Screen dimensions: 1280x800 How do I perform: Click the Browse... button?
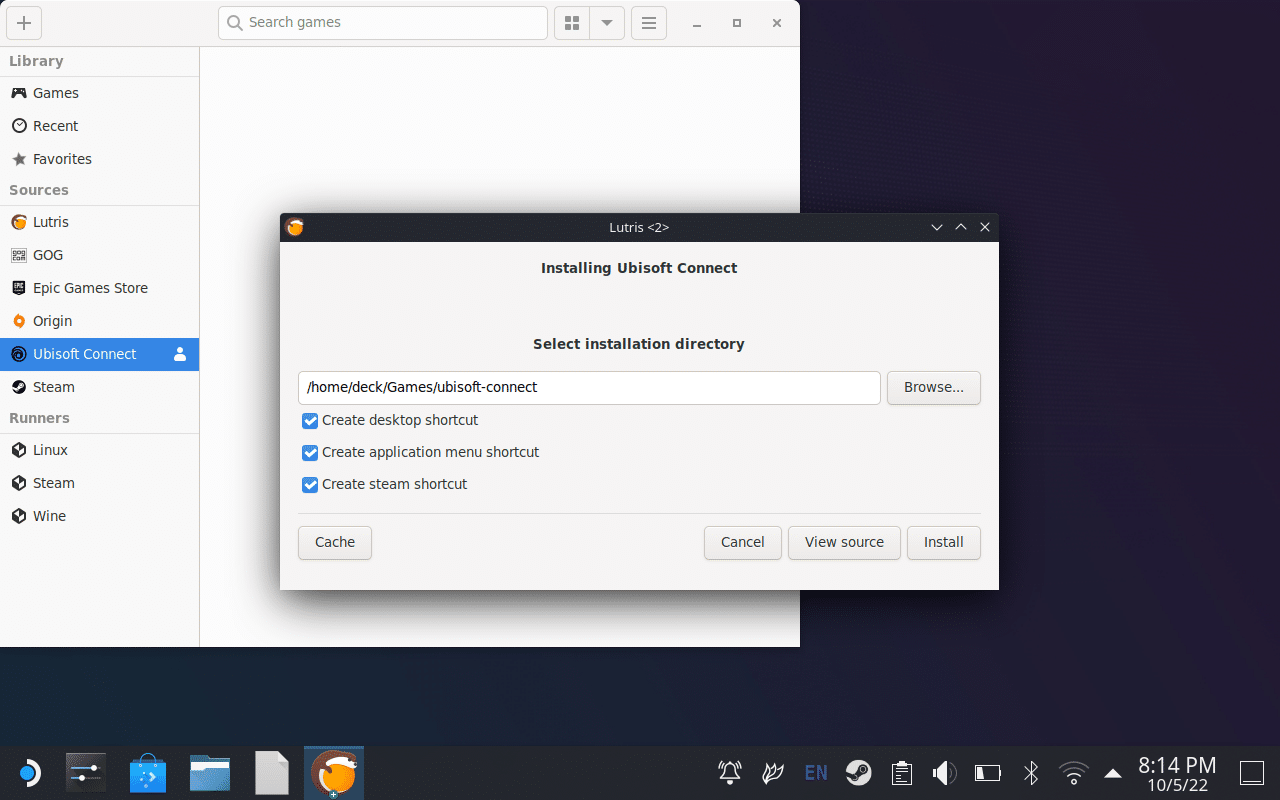click(x=934, y=388)
